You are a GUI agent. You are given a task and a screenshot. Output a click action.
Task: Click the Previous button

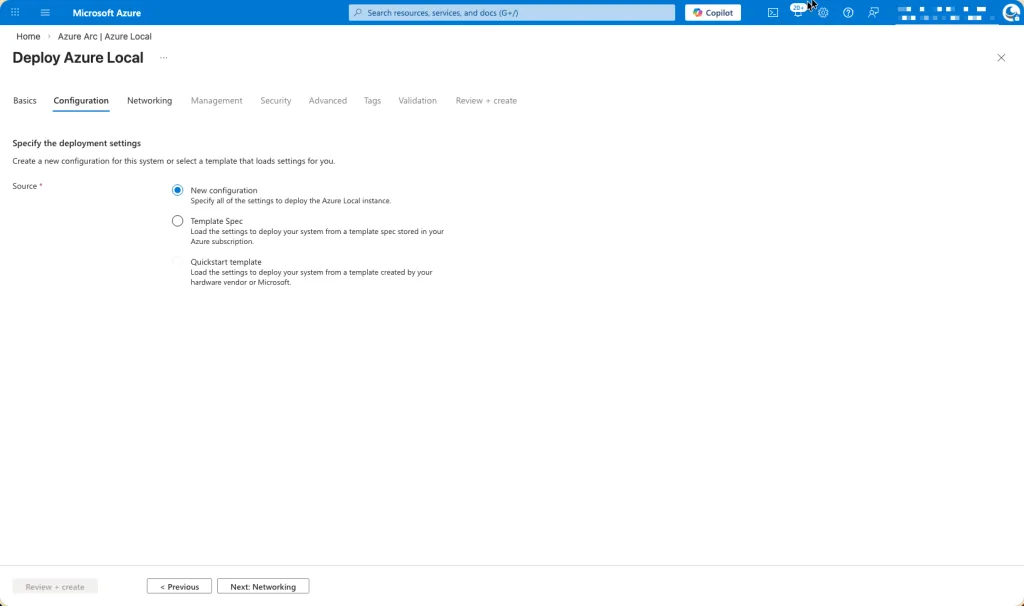[x=179, y=587]
